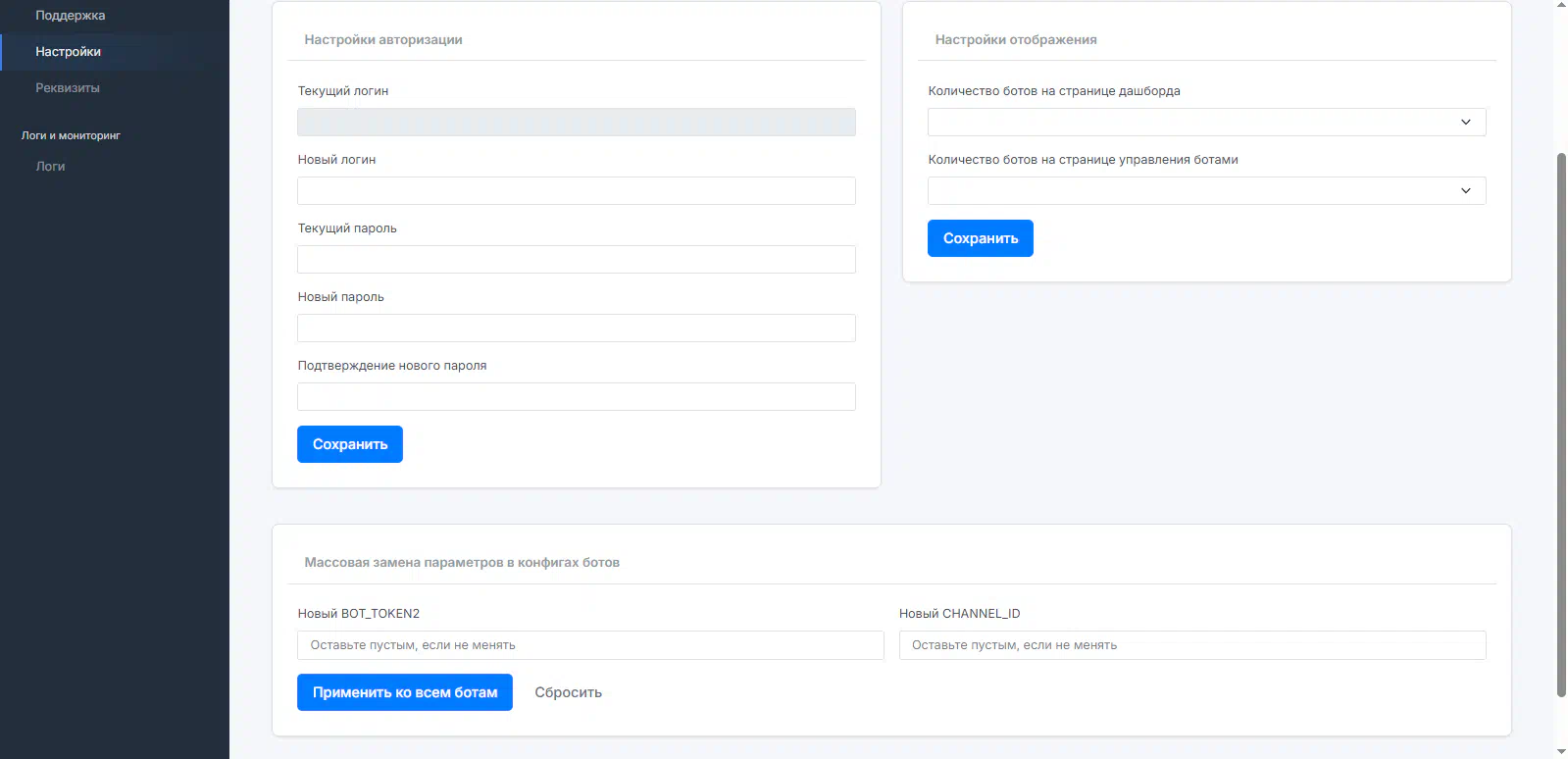
Task: Focus the Новый CHANNEL_ID input field
Action: point(1191,645)
